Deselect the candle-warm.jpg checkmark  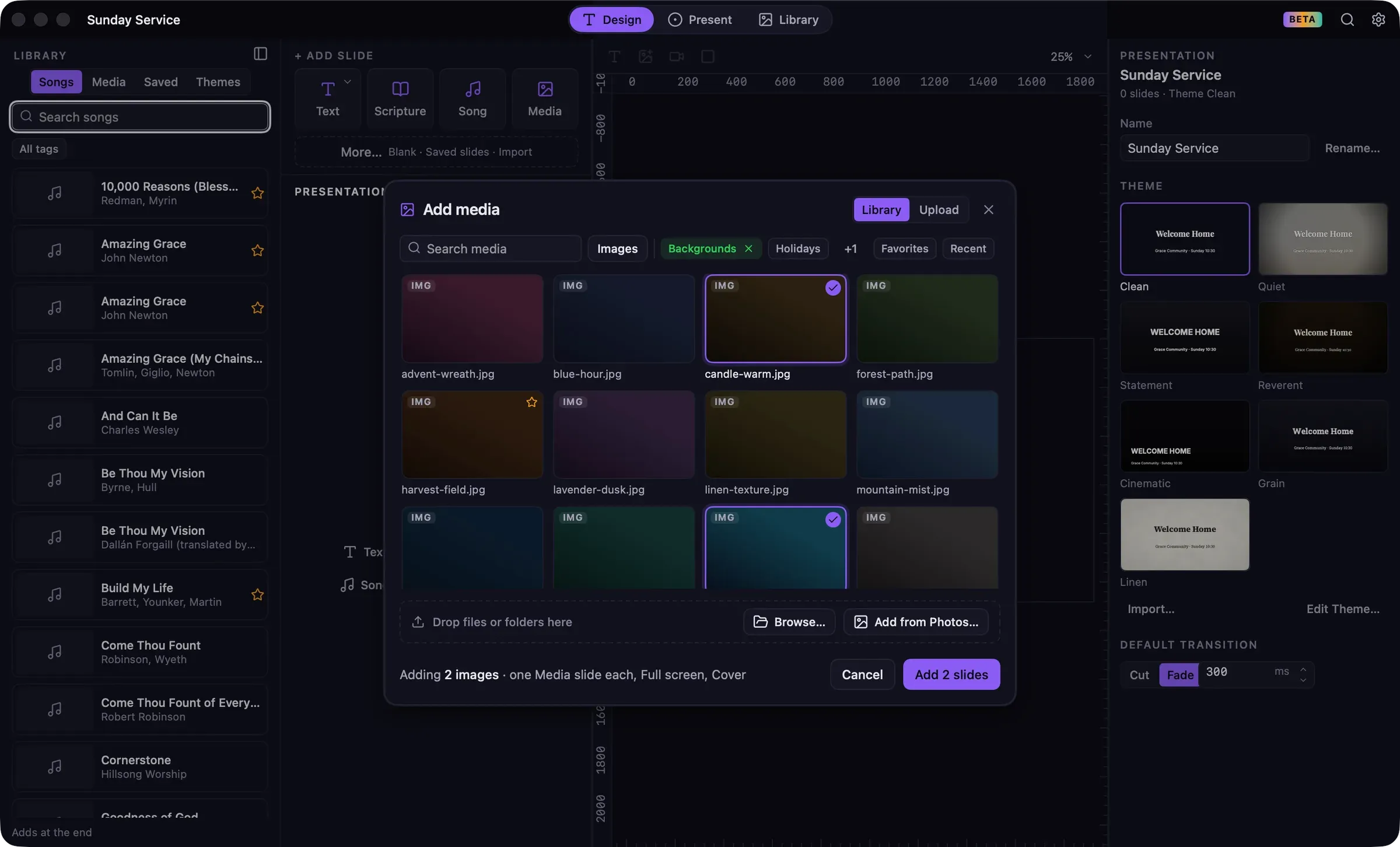click(x=833, y=288)
